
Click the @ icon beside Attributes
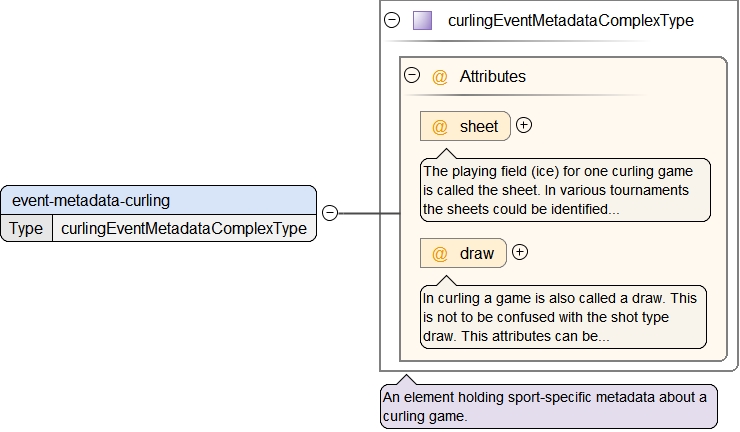439,76
